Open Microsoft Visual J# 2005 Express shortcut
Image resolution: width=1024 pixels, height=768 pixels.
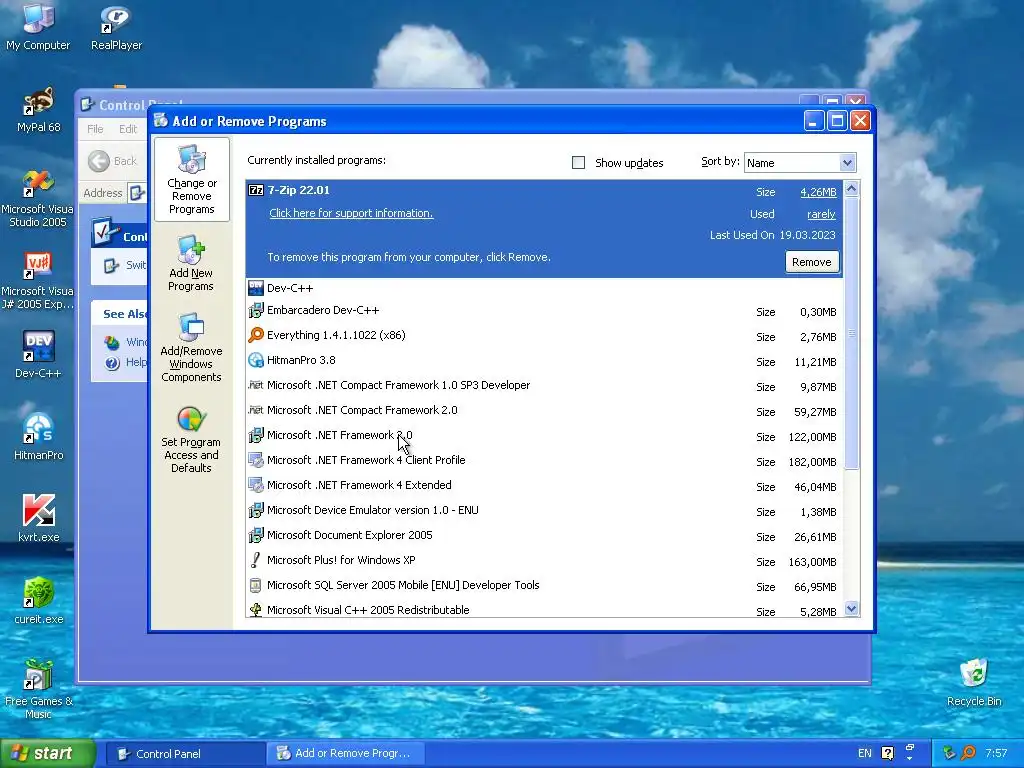[x=38, y=281]
